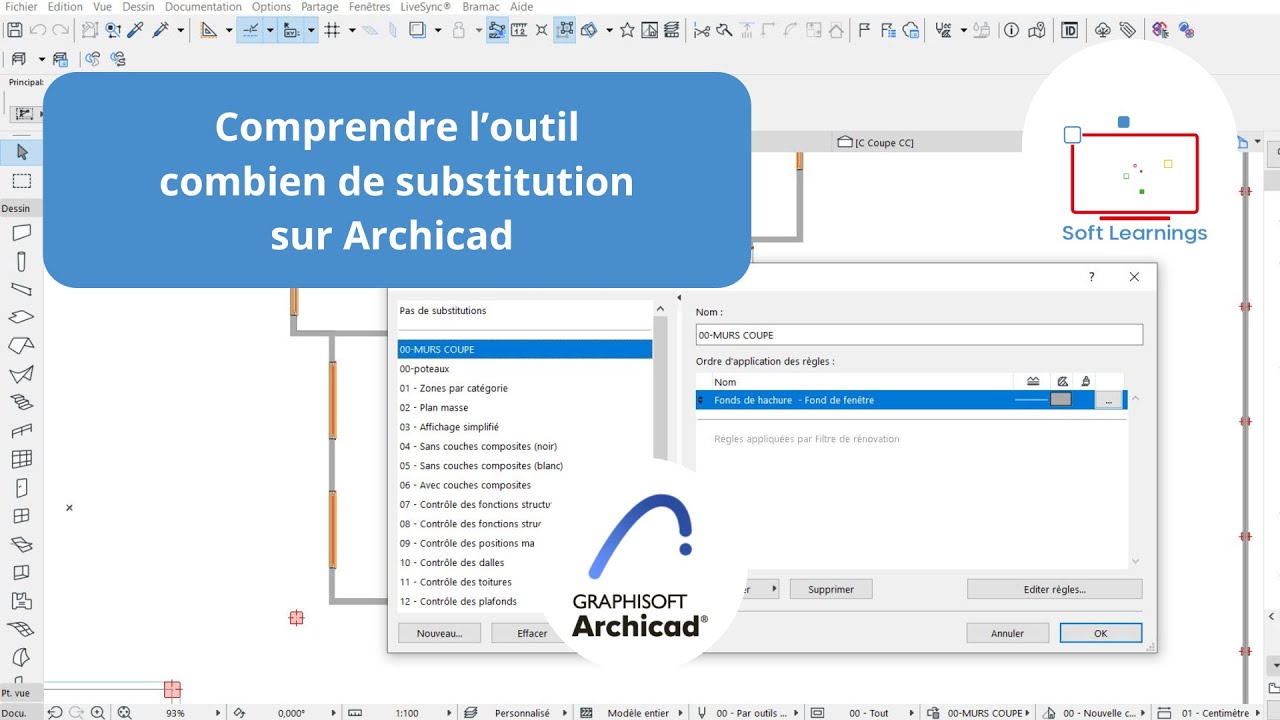
Task: Select the eyedropper pick-up parameters tool
Action: [x=136, y=30]
